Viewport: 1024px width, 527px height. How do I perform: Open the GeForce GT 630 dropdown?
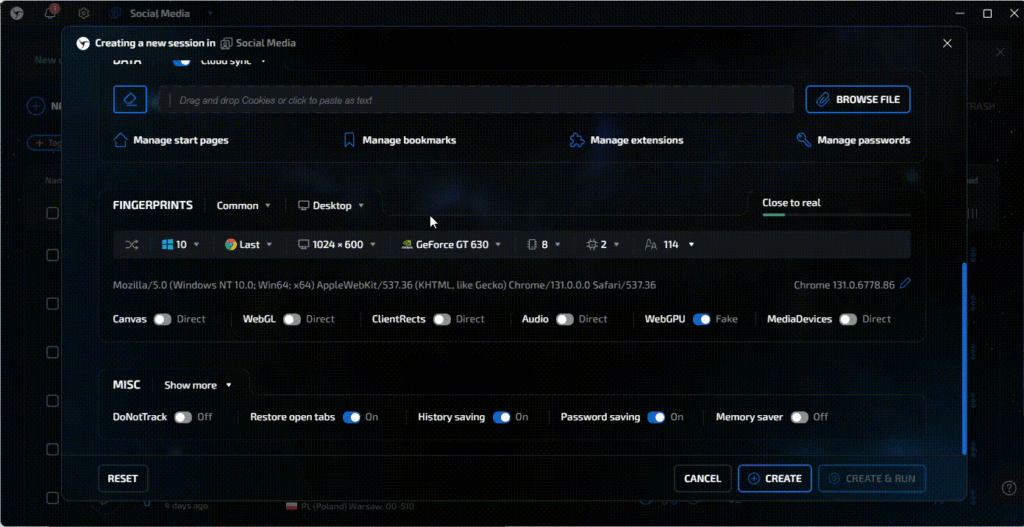coord(451,244)
